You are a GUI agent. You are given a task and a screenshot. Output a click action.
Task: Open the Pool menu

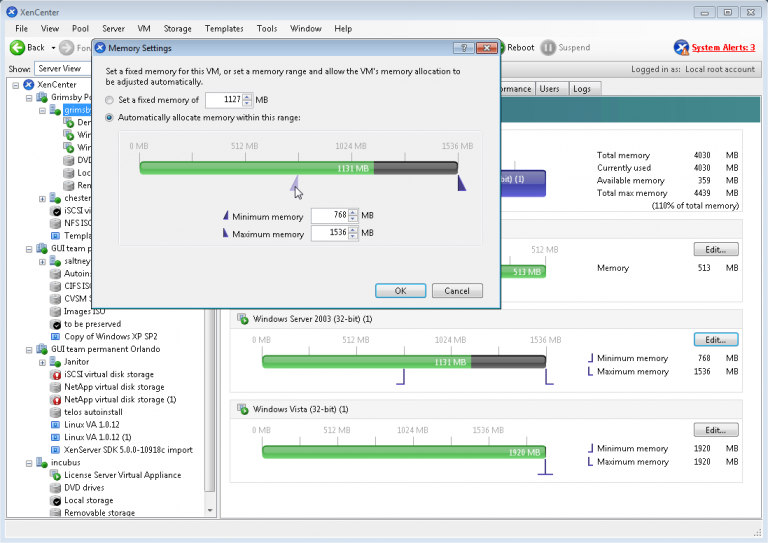click(80, 28)
